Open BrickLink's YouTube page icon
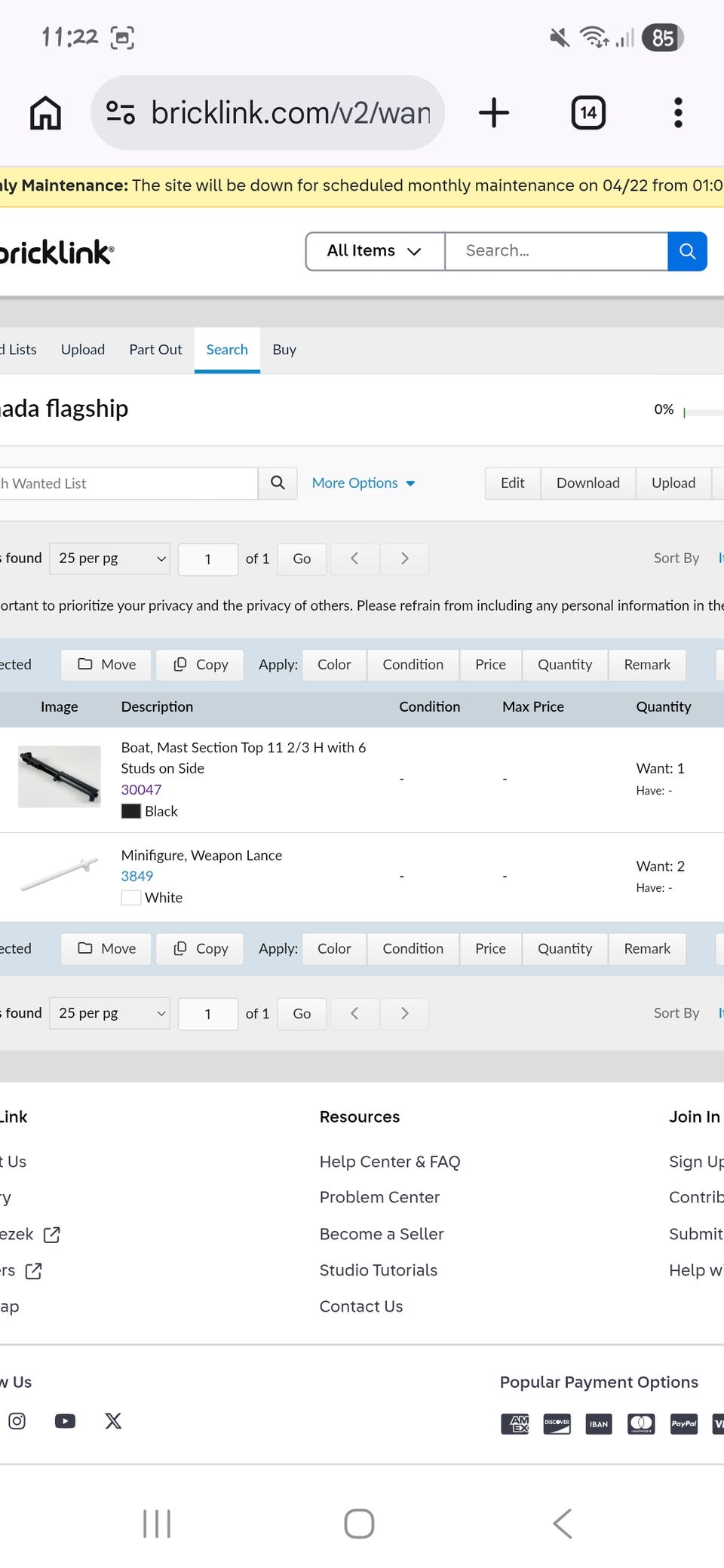 pos(65,1421)
